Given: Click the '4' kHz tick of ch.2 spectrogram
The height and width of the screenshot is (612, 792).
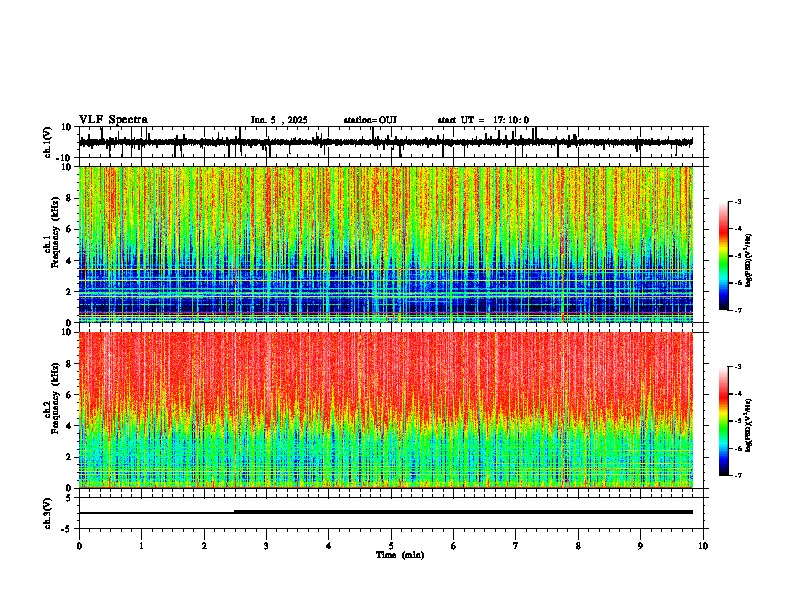Looking at the screenshot, I should click(x=69, y=426).
